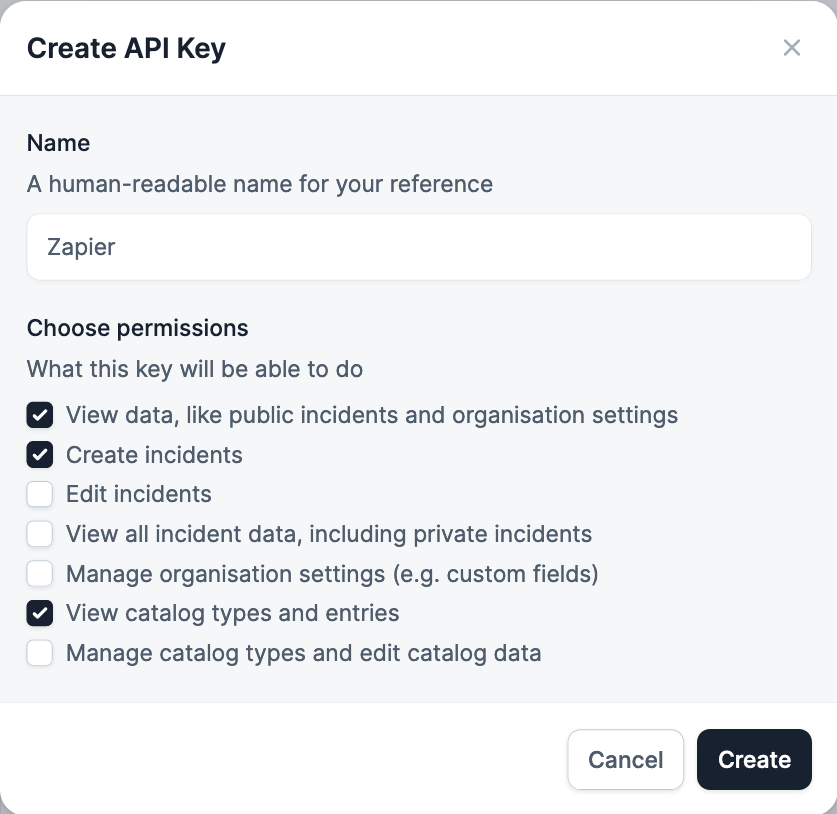Click the 'Edit incidents' label text

click(x=139, y=494)
